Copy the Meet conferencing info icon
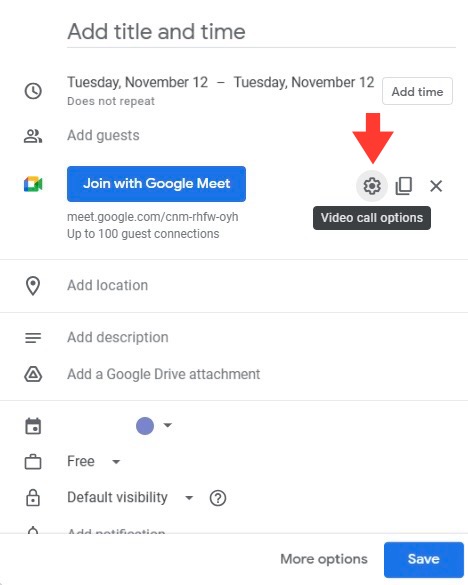 [x=403, y=186]
